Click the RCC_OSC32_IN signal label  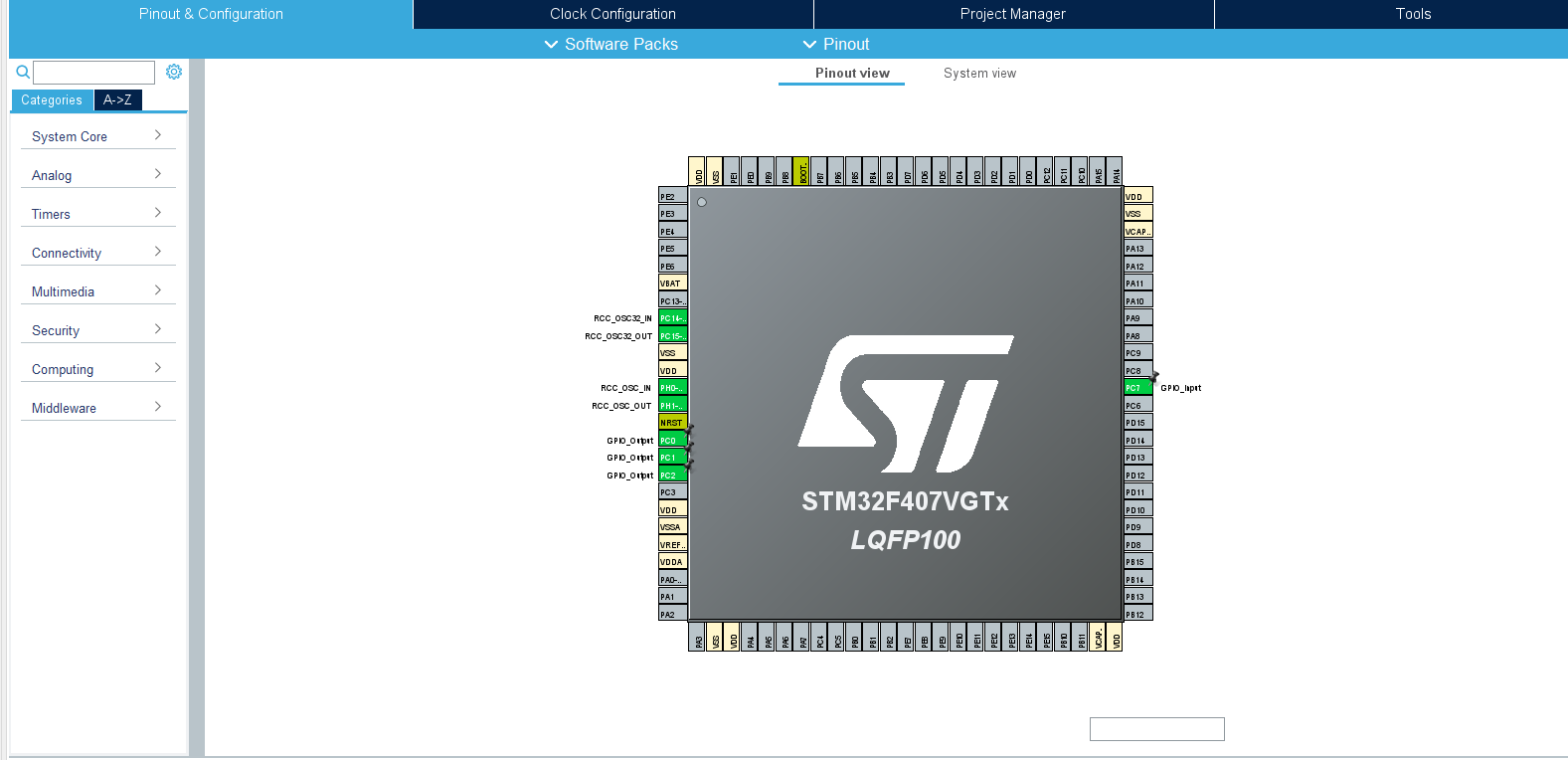click(623, 318)
